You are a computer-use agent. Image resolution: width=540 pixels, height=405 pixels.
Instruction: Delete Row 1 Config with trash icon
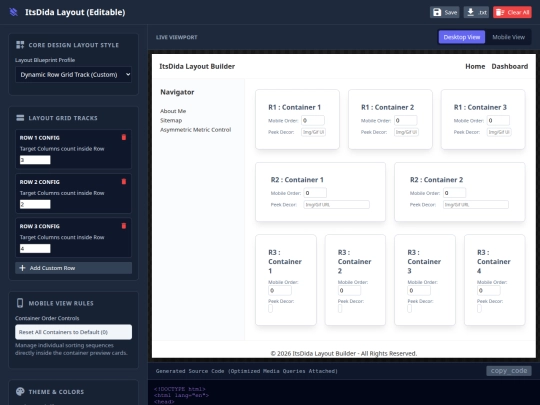tap(124, 137)
